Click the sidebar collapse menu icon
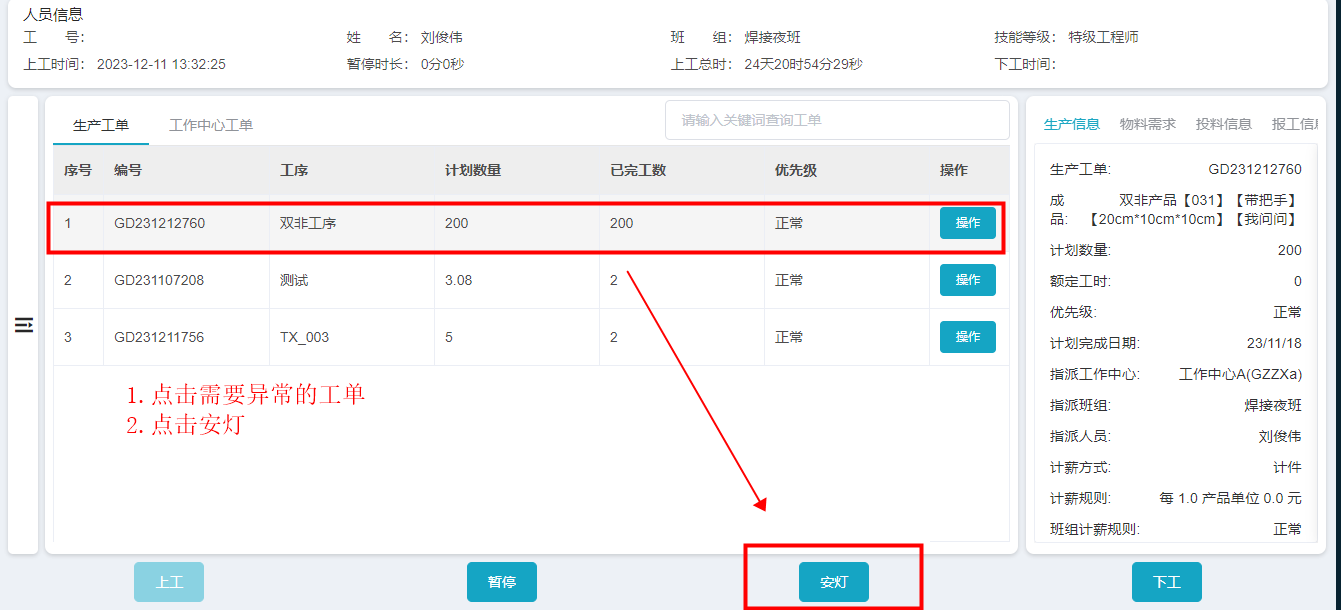Image resolution: width=1341 pixels, height=610 pixels. pyautogui.click(x=24, y=325)
